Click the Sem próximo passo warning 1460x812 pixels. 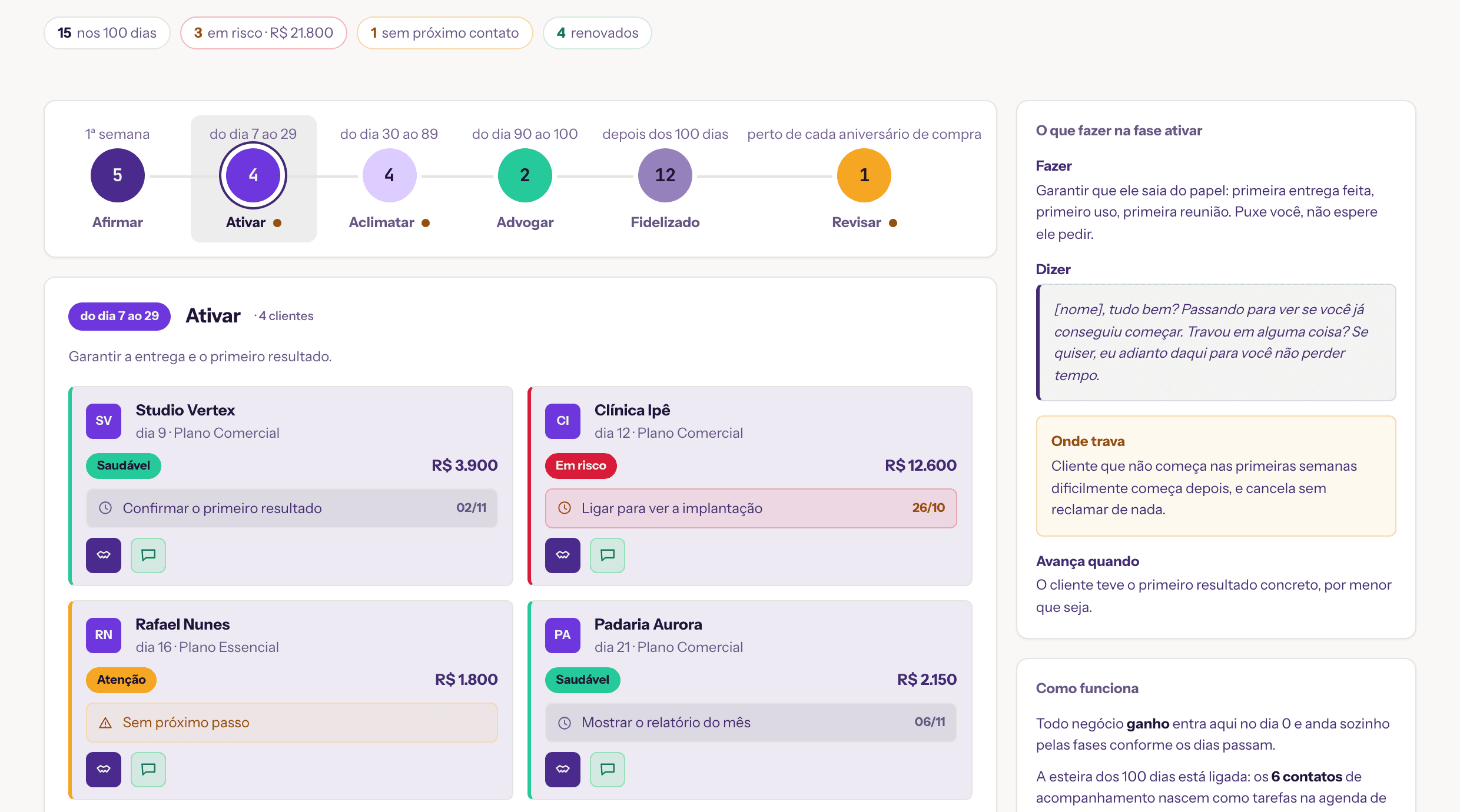pos(292,722)
